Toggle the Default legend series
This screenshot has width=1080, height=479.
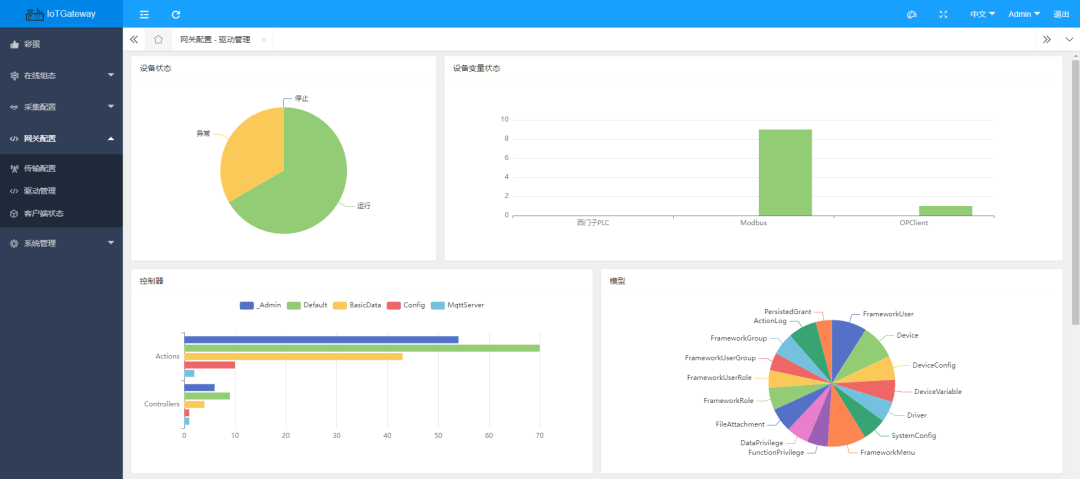(307, 305)
